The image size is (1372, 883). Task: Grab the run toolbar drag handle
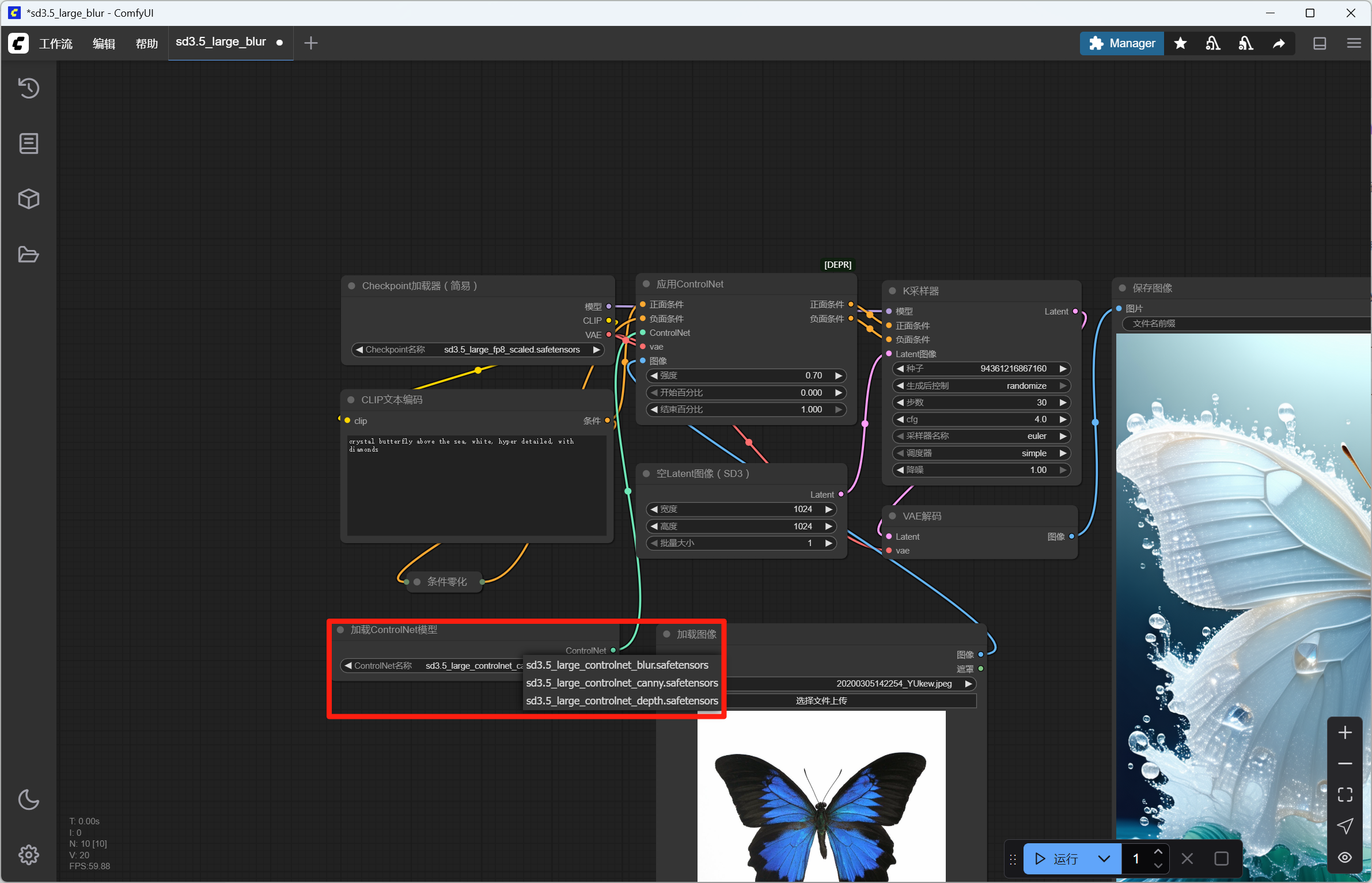[x=1013, y=859]
